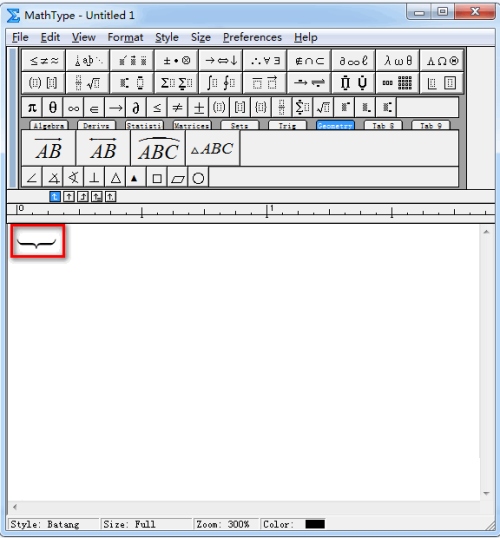Click the Size: Full status field
Image resolution: width=500 pixels, height=538 pixels.
pos(146,524)
